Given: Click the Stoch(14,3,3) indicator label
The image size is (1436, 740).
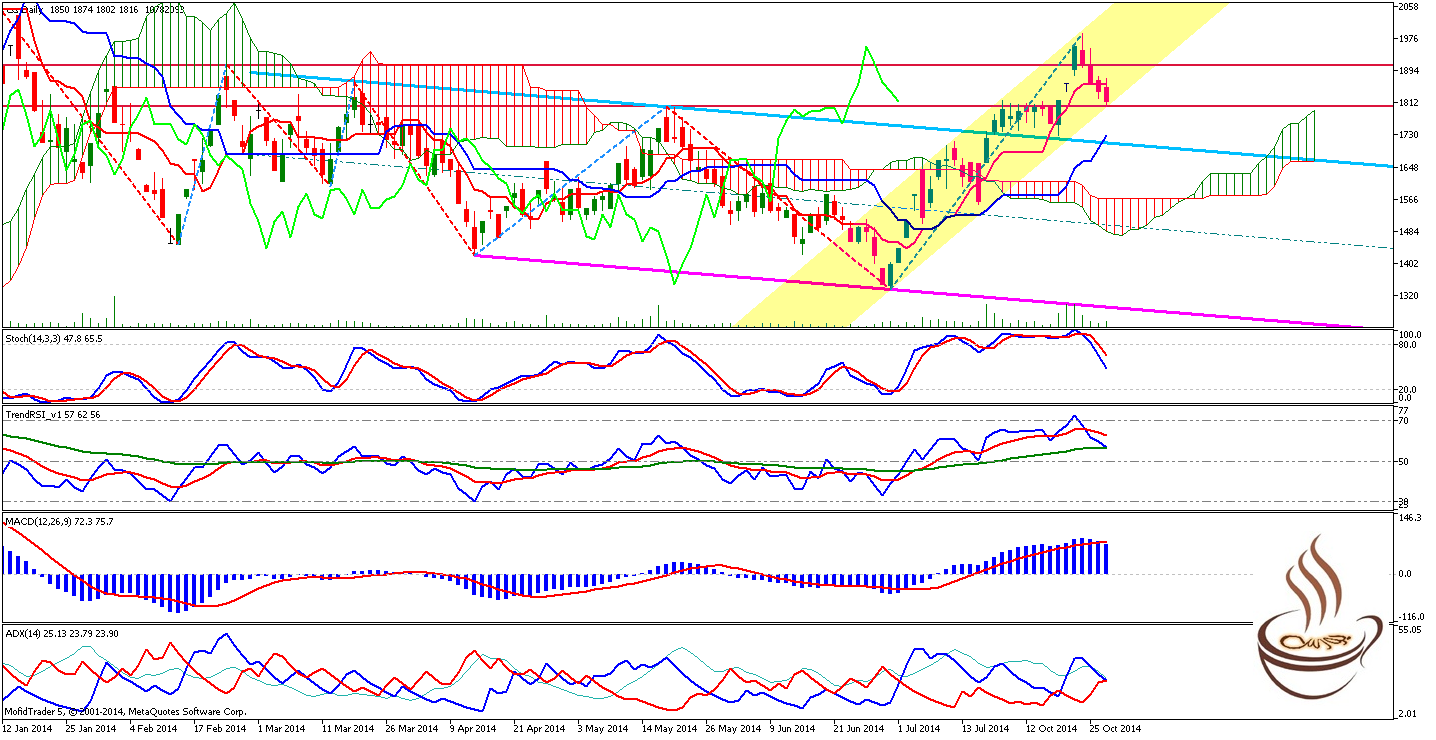Looking at the screenshot, I should pyautogui.click(x=53, y=339).
